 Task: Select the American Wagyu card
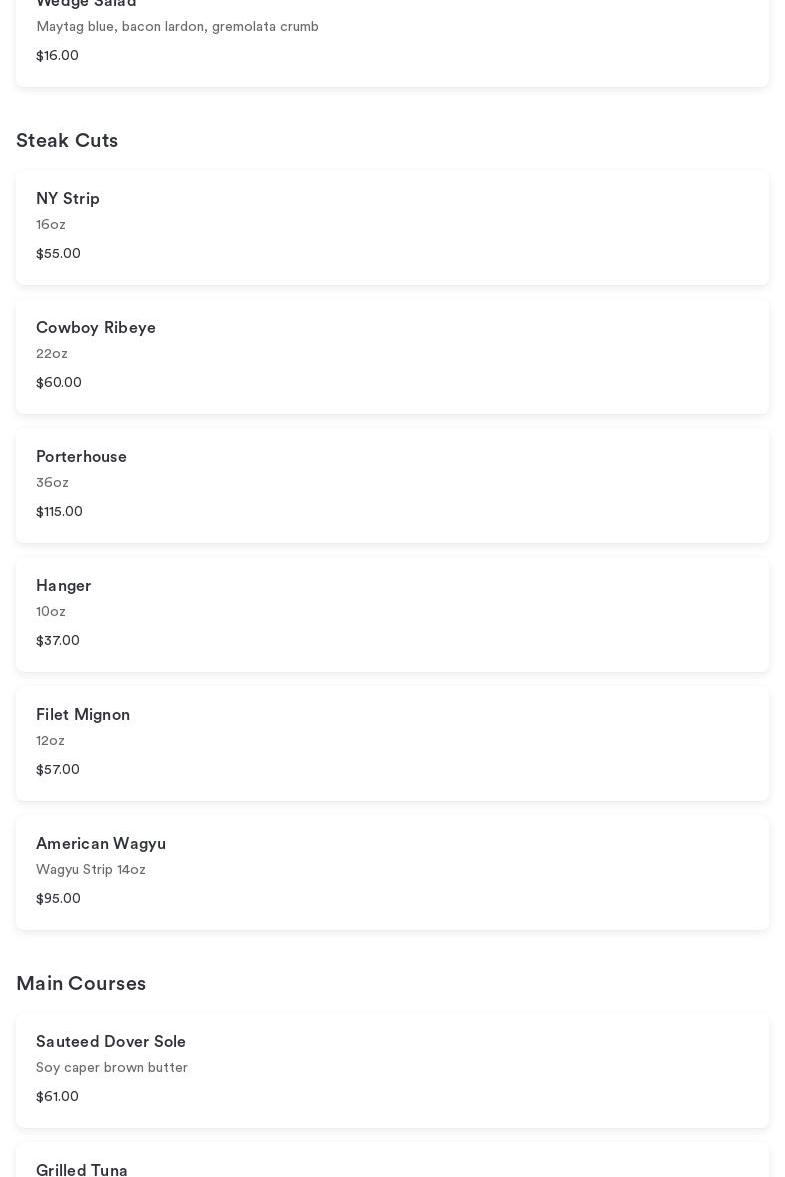392,872
